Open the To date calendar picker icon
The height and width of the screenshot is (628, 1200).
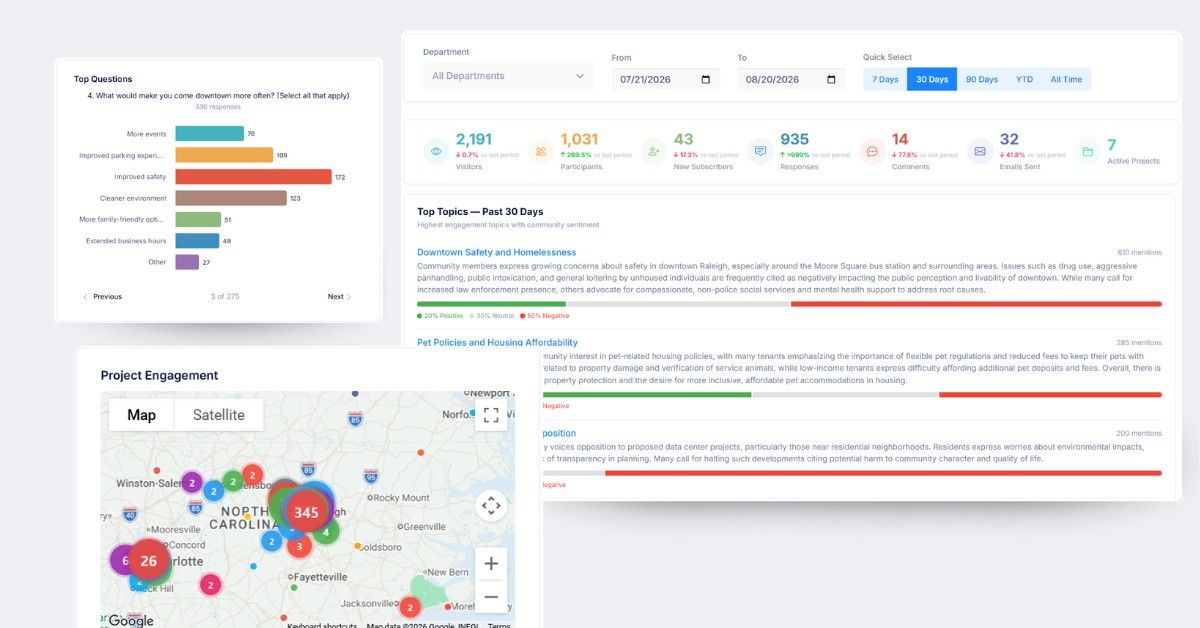[831, 80]
